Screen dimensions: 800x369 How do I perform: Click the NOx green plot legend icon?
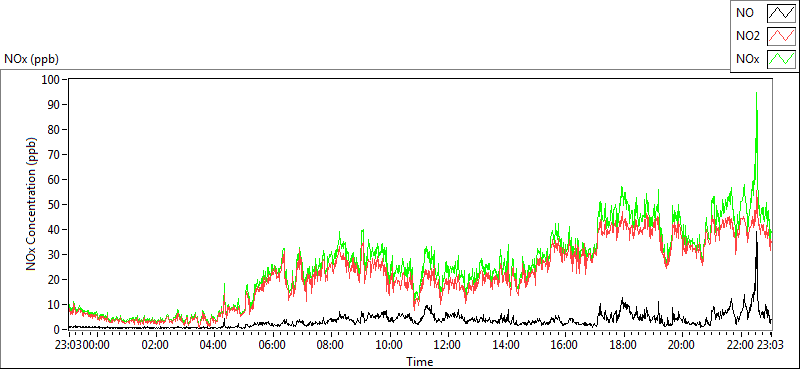[x=781, y=59]
